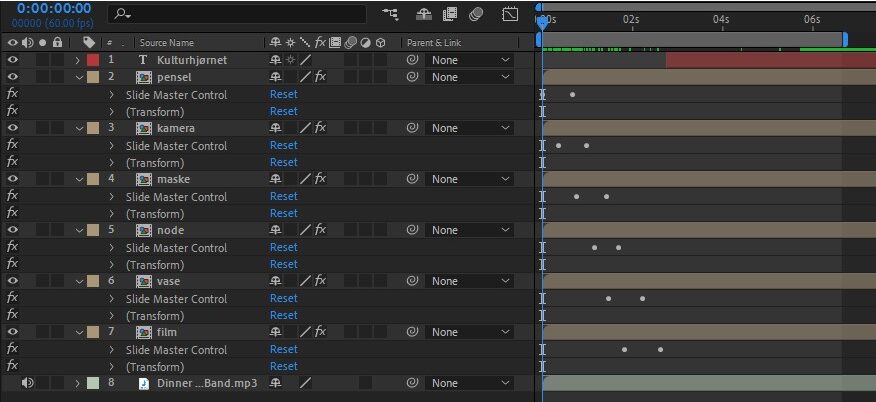Screen dimensions: 876x402
Task: Reset Slide Master Control on pensel layer
Action: pyautogui.click(x=283, y=94)
